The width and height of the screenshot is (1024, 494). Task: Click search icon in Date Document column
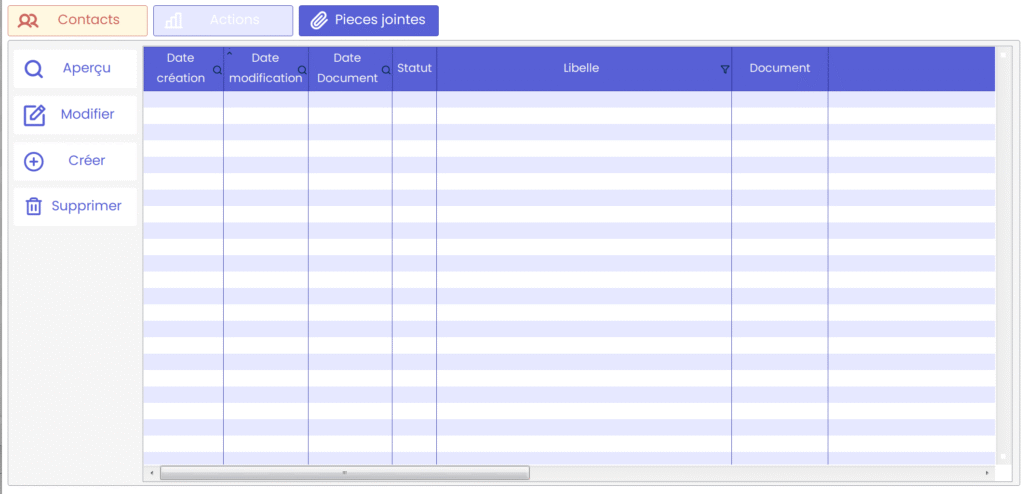(x=386, y=71)
